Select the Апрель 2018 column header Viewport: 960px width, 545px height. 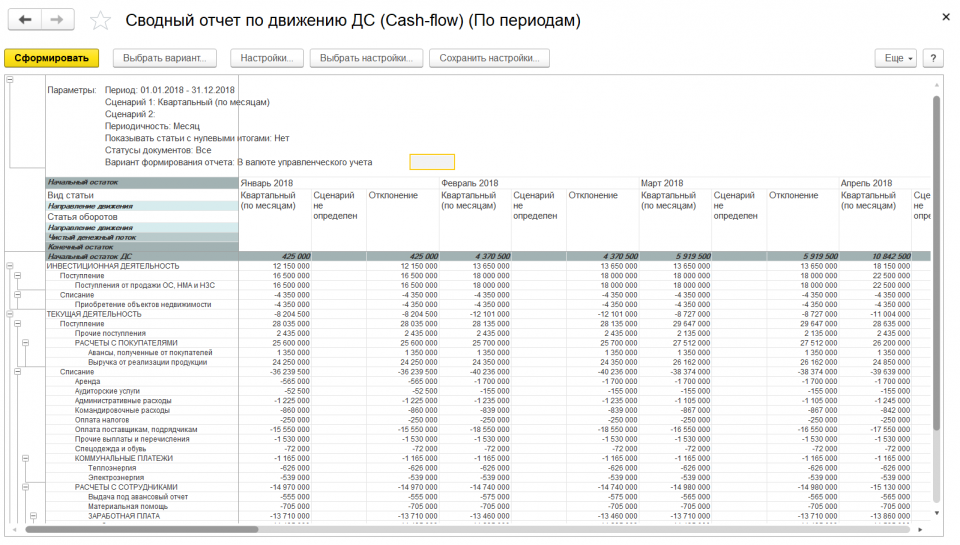click(866, 183)
